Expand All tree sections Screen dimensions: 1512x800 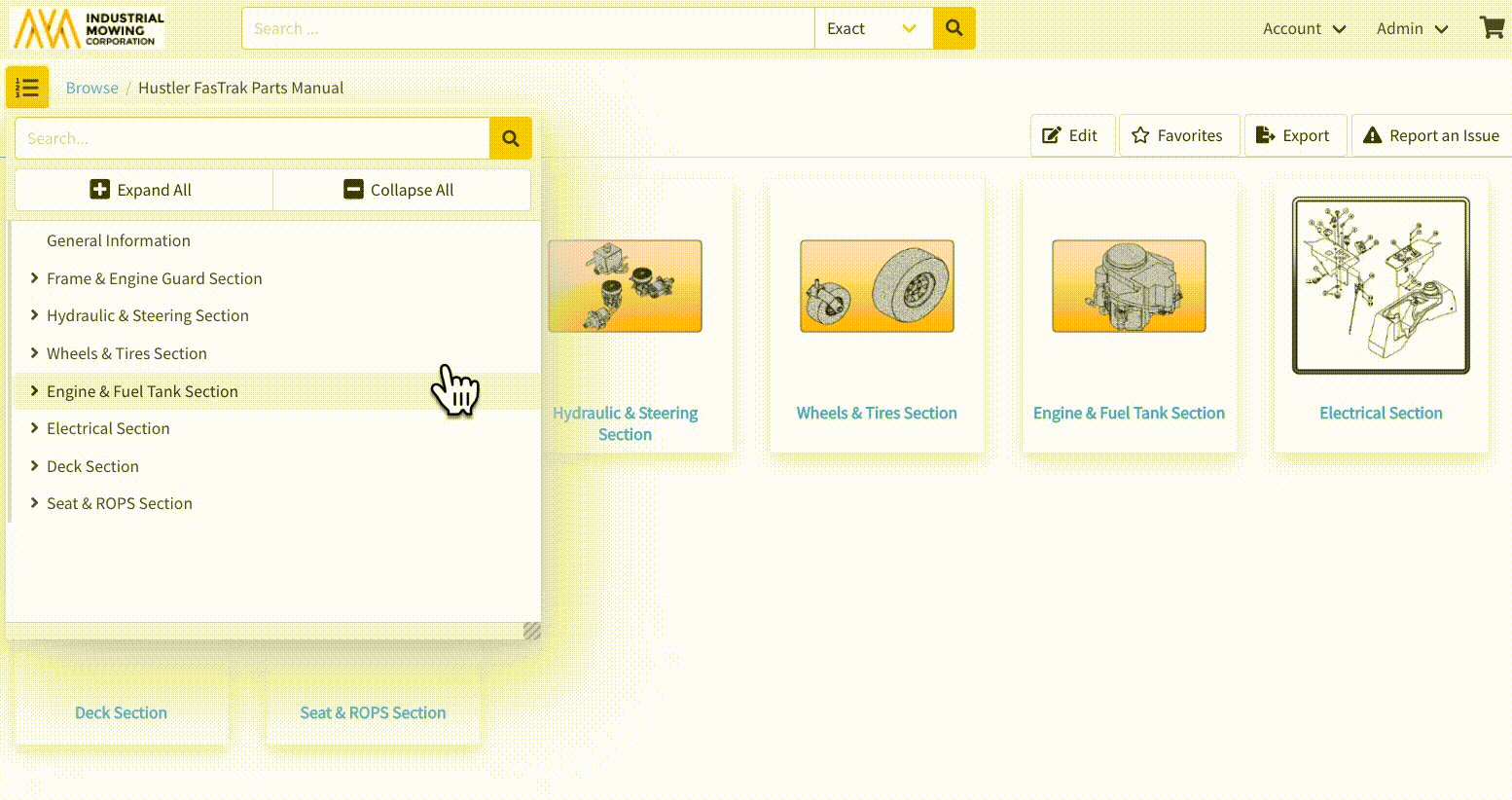[x=141, y=190]
